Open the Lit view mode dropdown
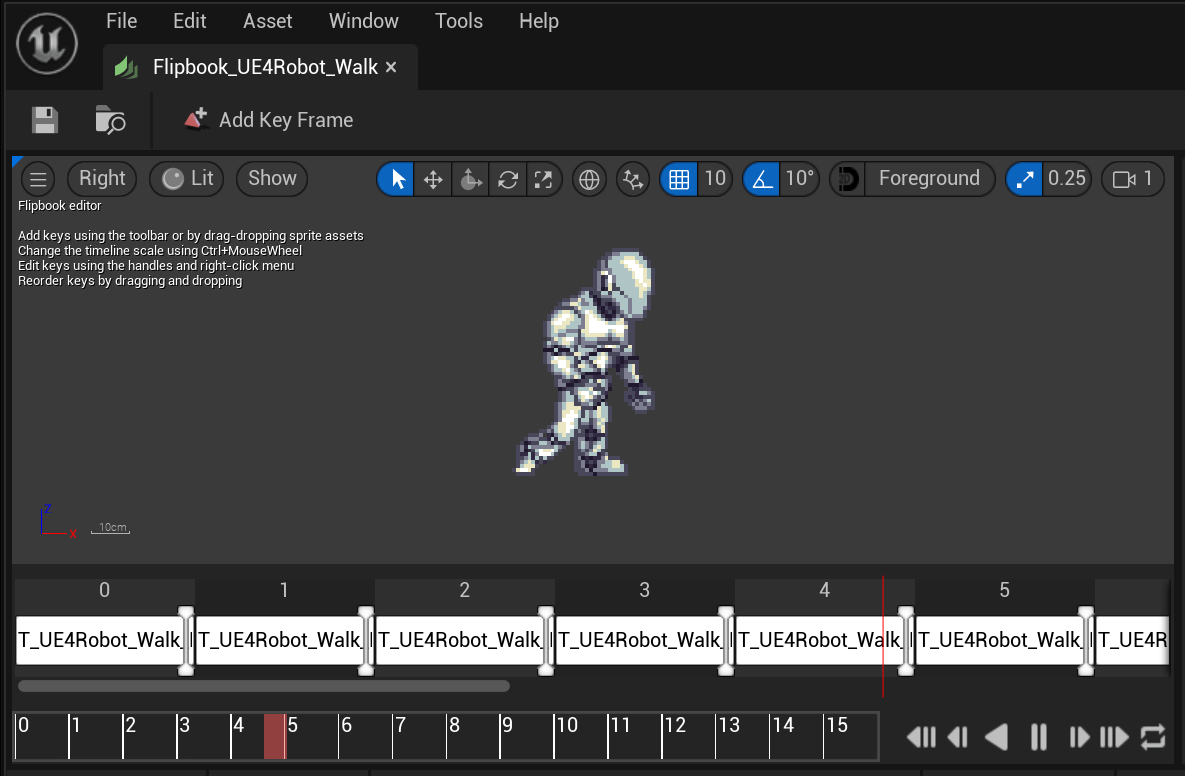Viewport: 1185px width, 776px height. coord(186,178)
